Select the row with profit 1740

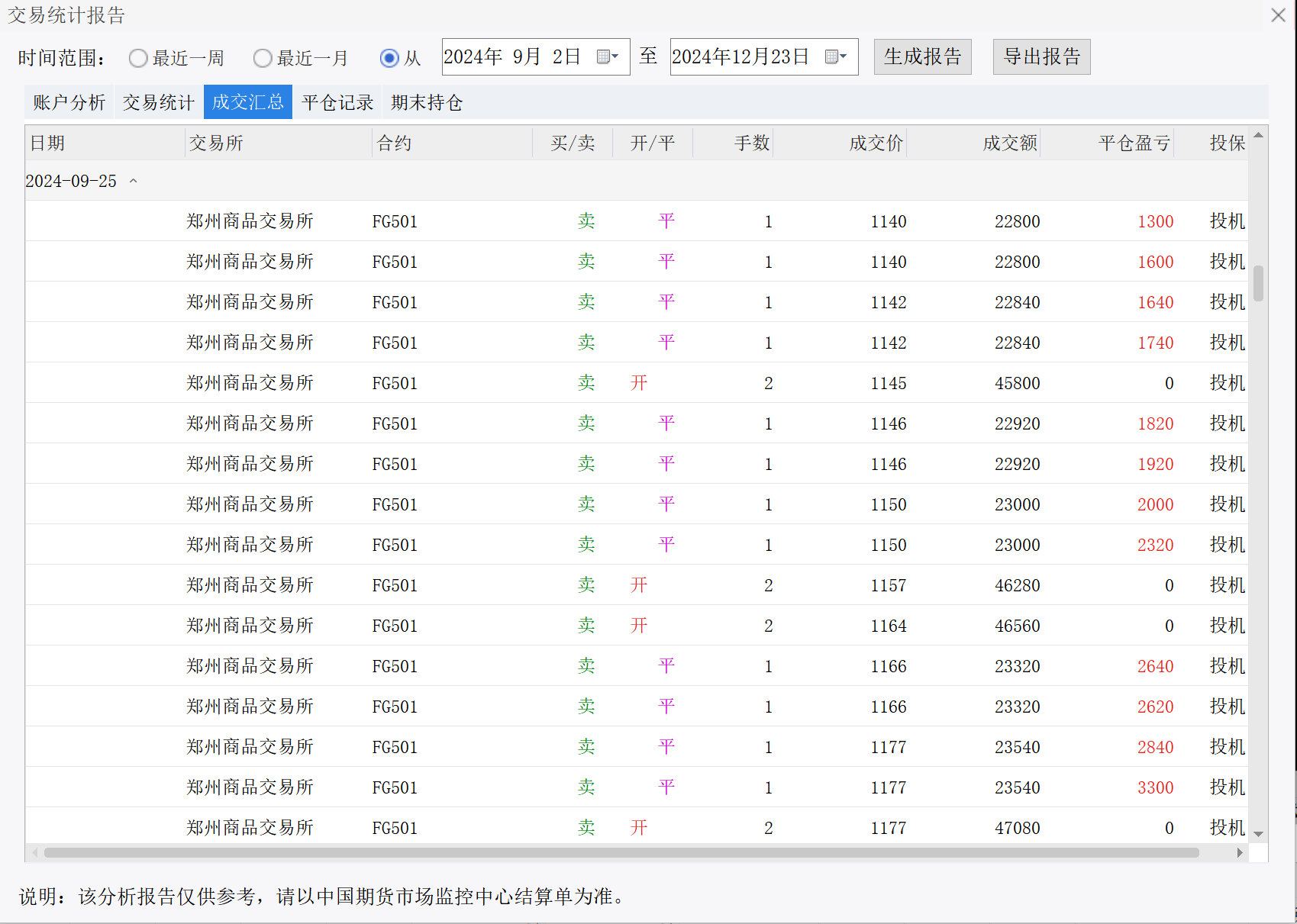(x=637, y=343)
